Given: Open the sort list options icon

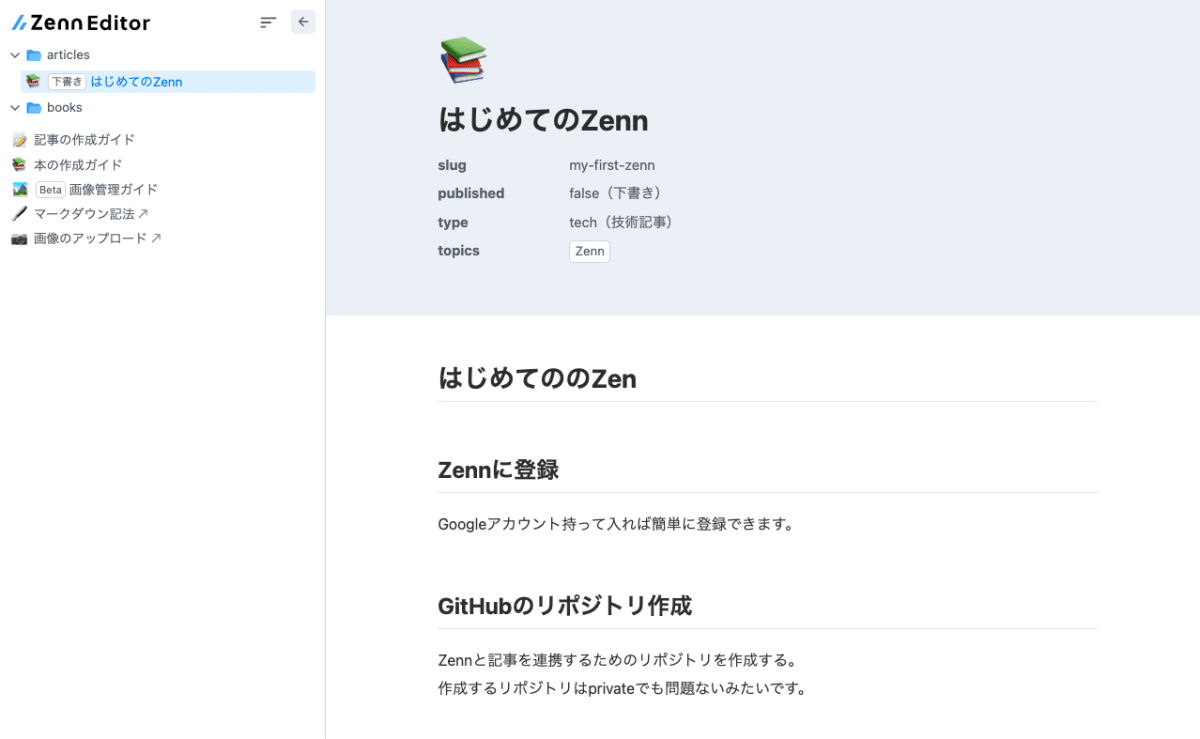Looking at the screenshot, I should click(x=266, y=21).
